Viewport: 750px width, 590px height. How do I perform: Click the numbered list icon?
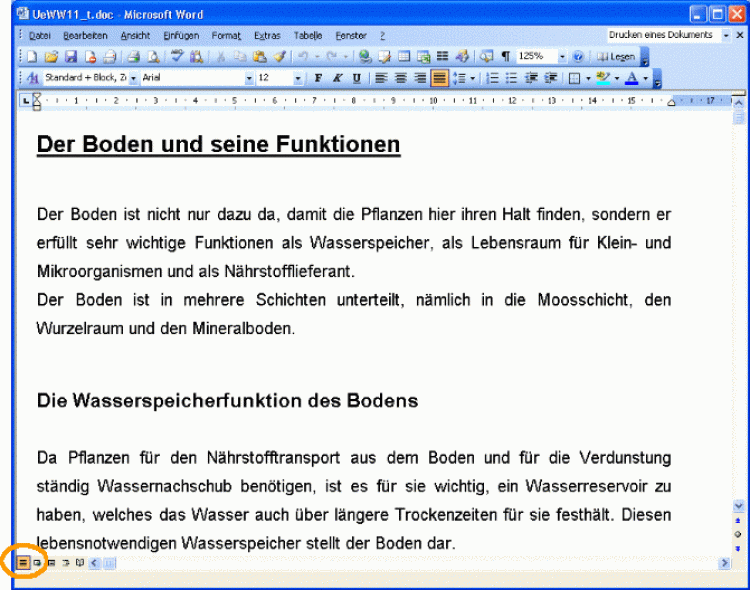point(492,78)
